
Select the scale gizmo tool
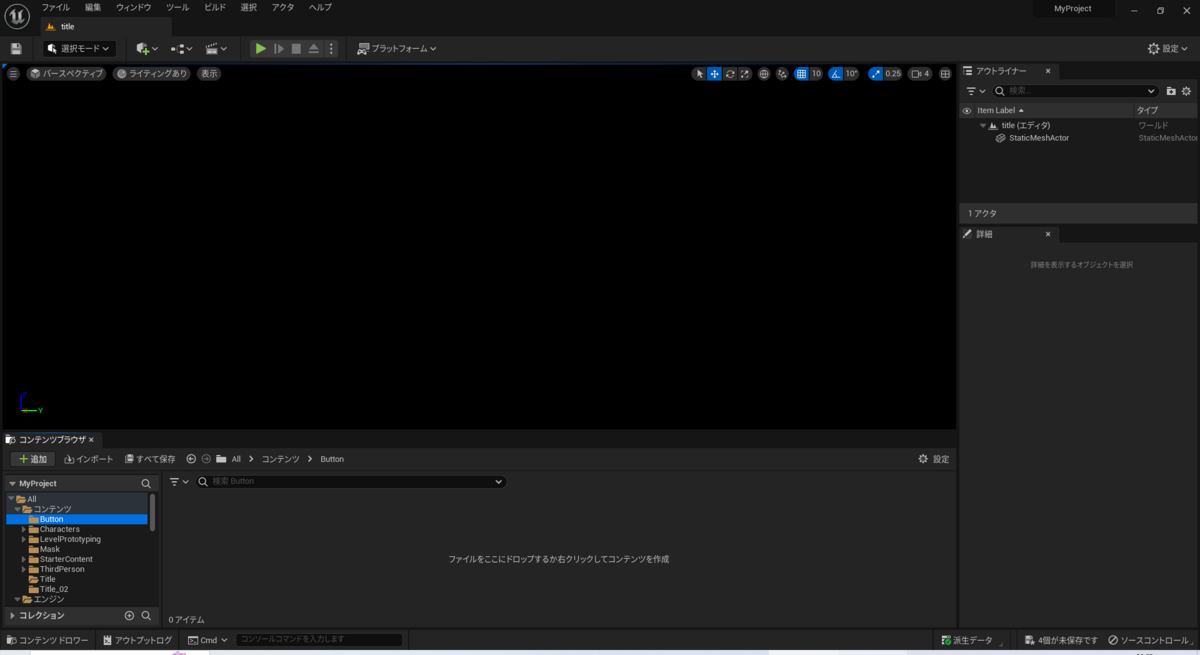(x=745, y=74)
